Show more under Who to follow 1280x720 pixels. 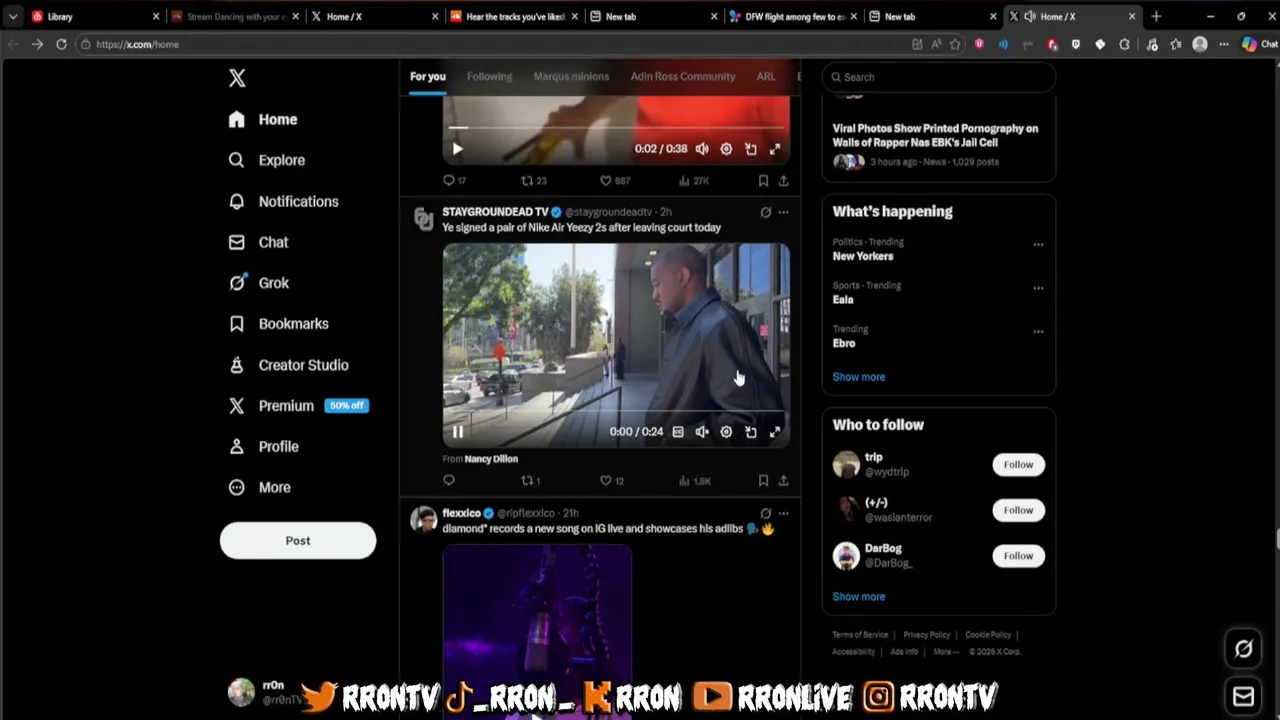[859, 597]
